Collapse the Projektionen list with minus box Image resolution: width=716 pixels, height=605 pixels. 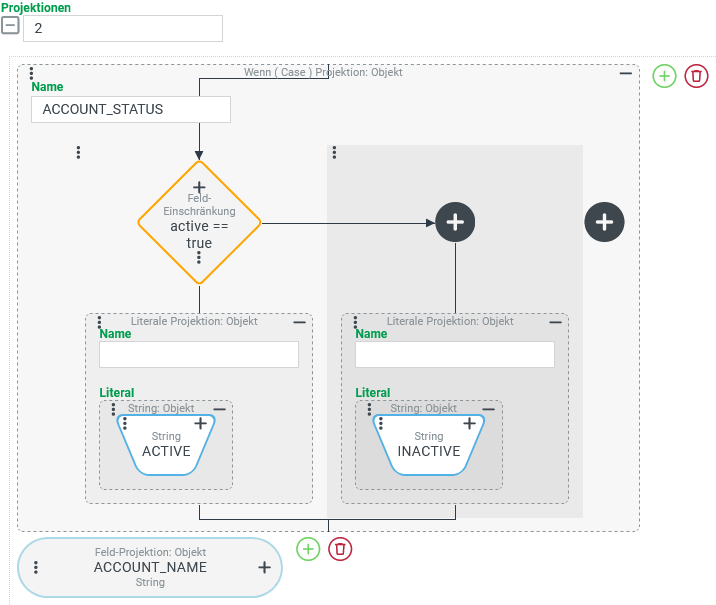point(10,27)
